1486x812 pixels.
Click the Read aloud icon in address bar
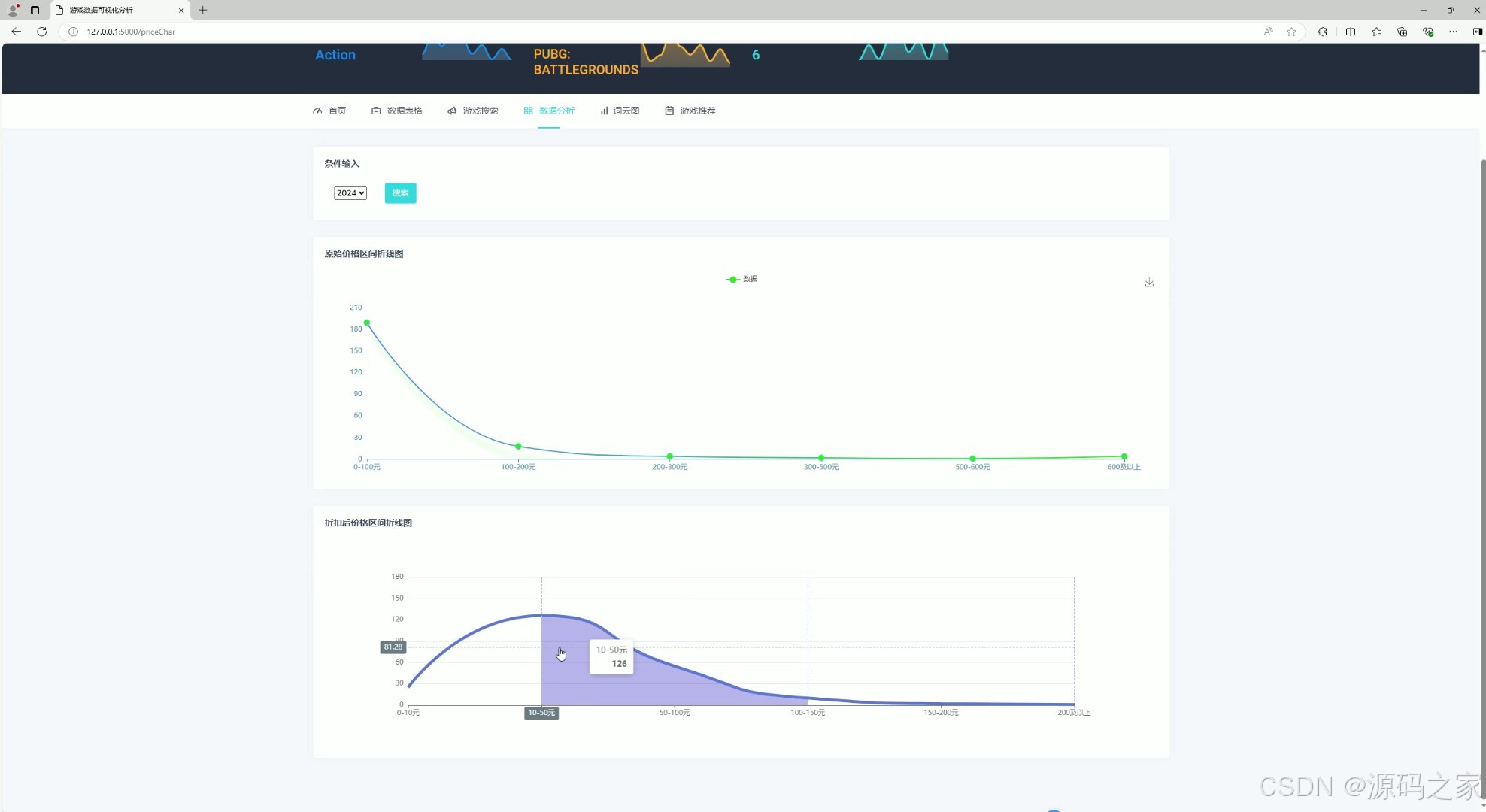click(x=1268, y=32)
